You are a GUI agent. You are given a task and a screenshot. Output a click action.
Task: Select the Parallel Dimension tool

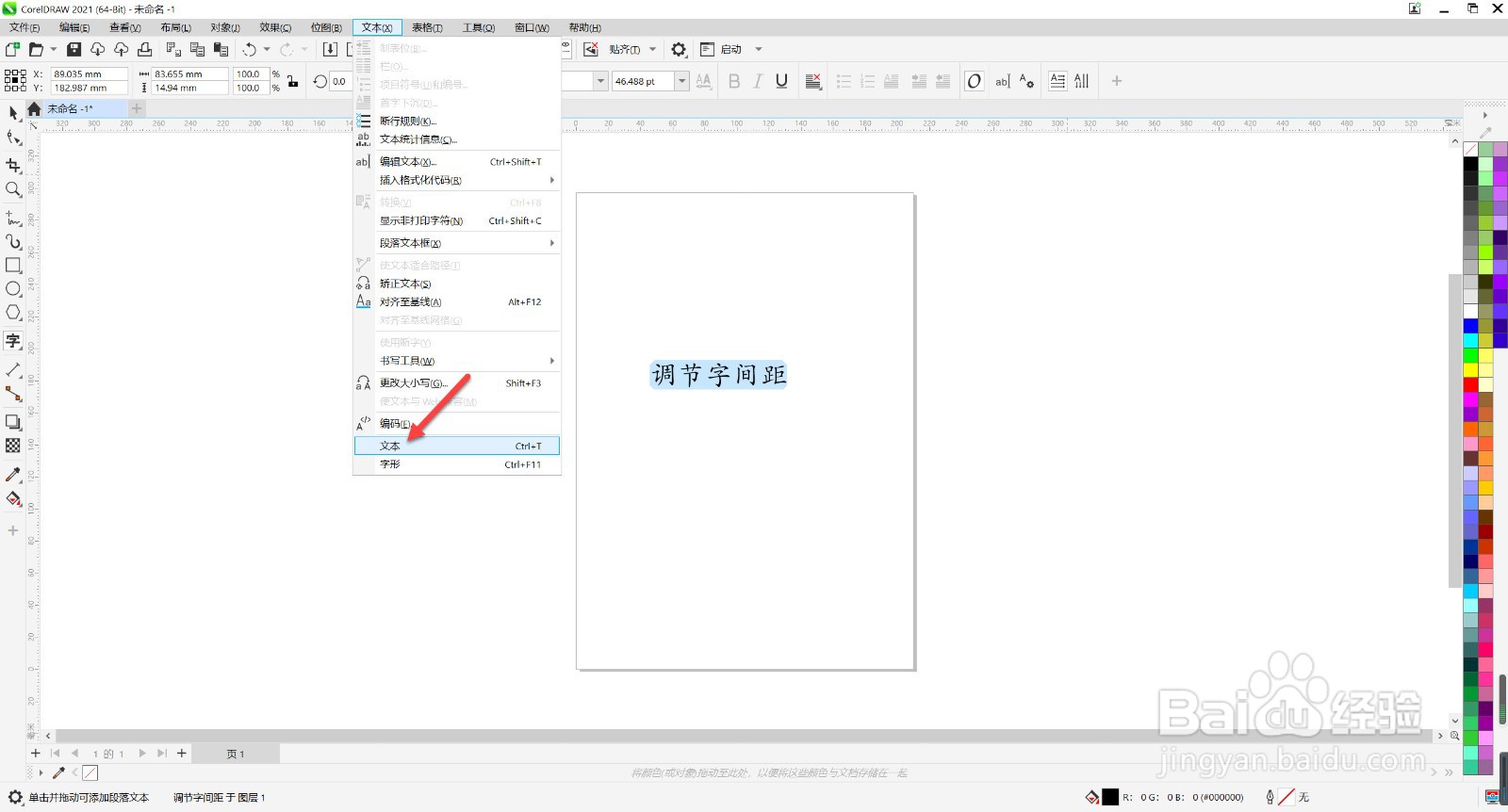(13, 370)
